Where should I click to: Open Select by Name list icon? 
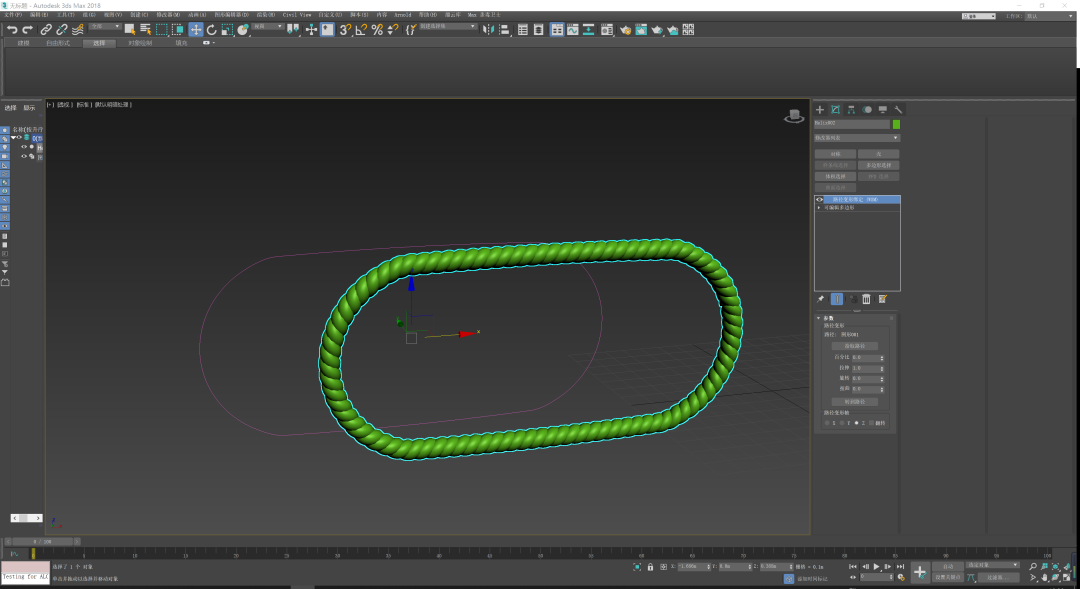[x=145, y=30]
